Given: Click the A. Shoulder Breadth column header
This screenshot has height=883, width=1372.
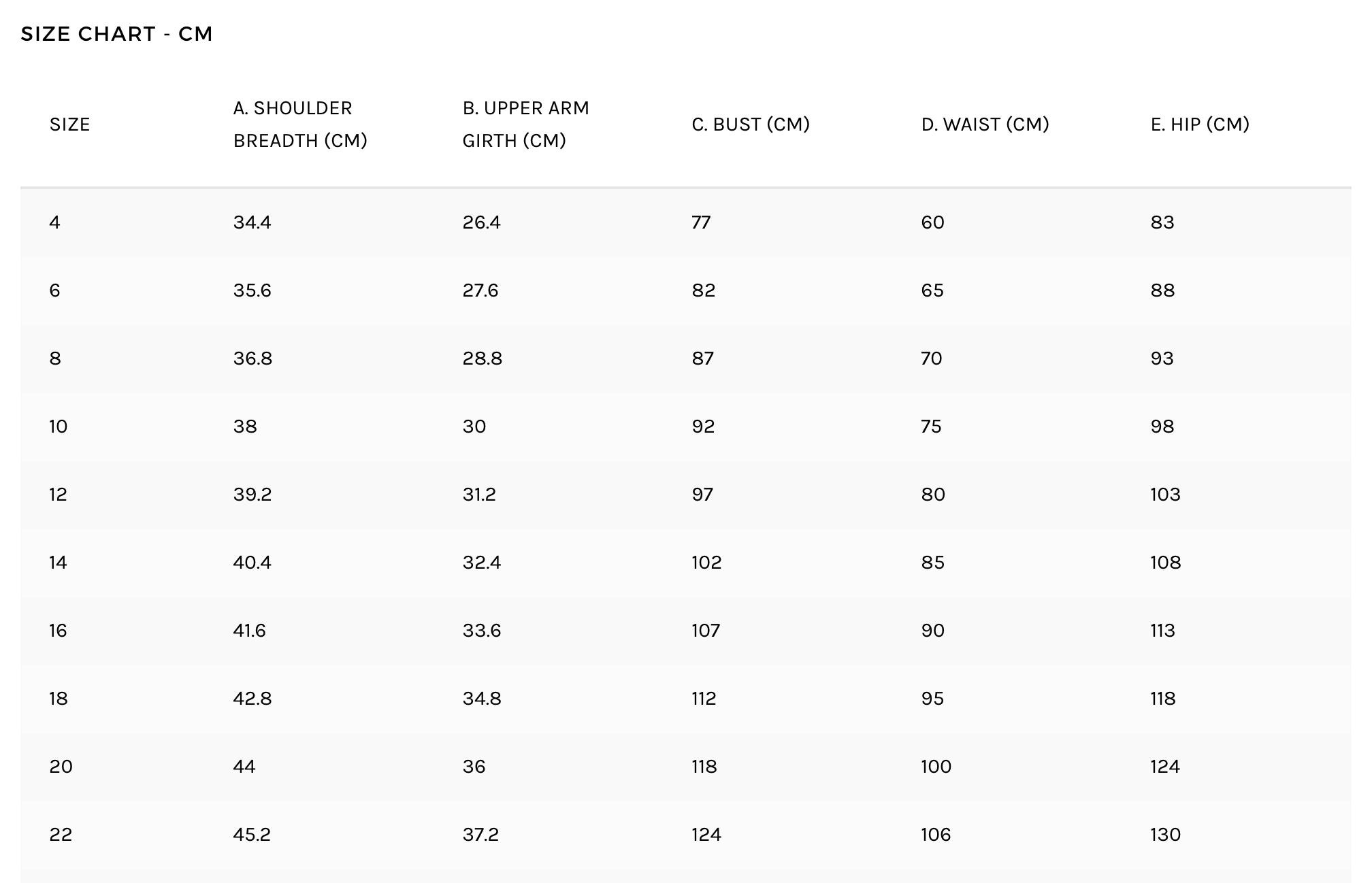Looking at the screenshot, I should pos(300,124).
